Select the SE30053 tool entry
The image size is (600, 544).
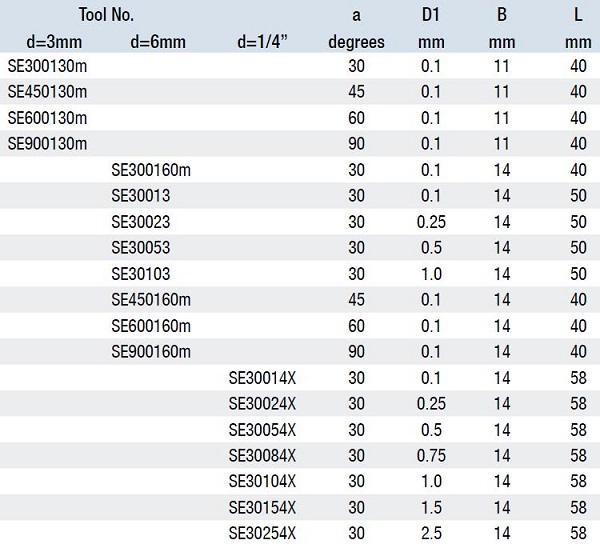[140, 247]
